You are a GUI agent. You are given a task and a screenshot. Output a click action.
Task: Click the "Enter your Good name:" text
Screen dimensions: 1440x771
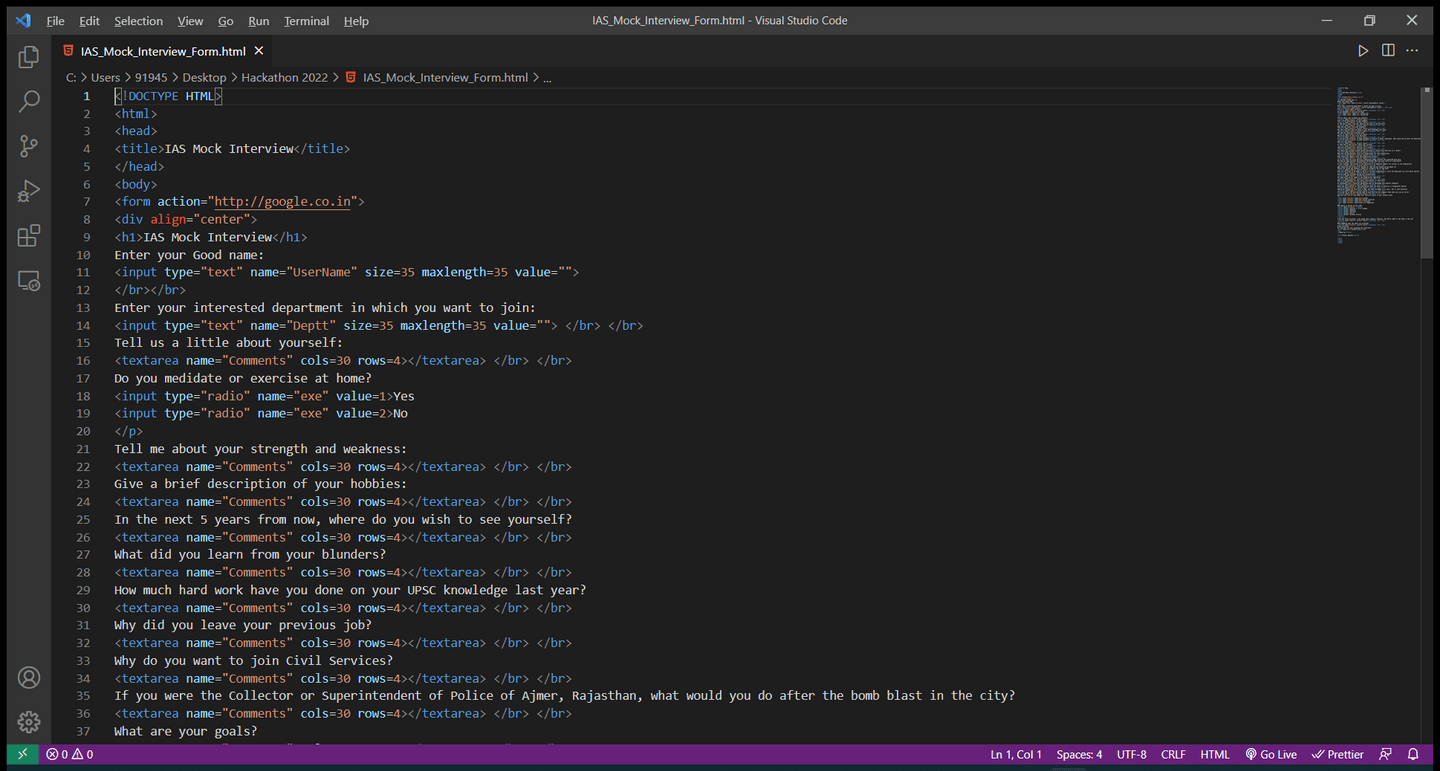pyautogui.click(x=189, y=255)
